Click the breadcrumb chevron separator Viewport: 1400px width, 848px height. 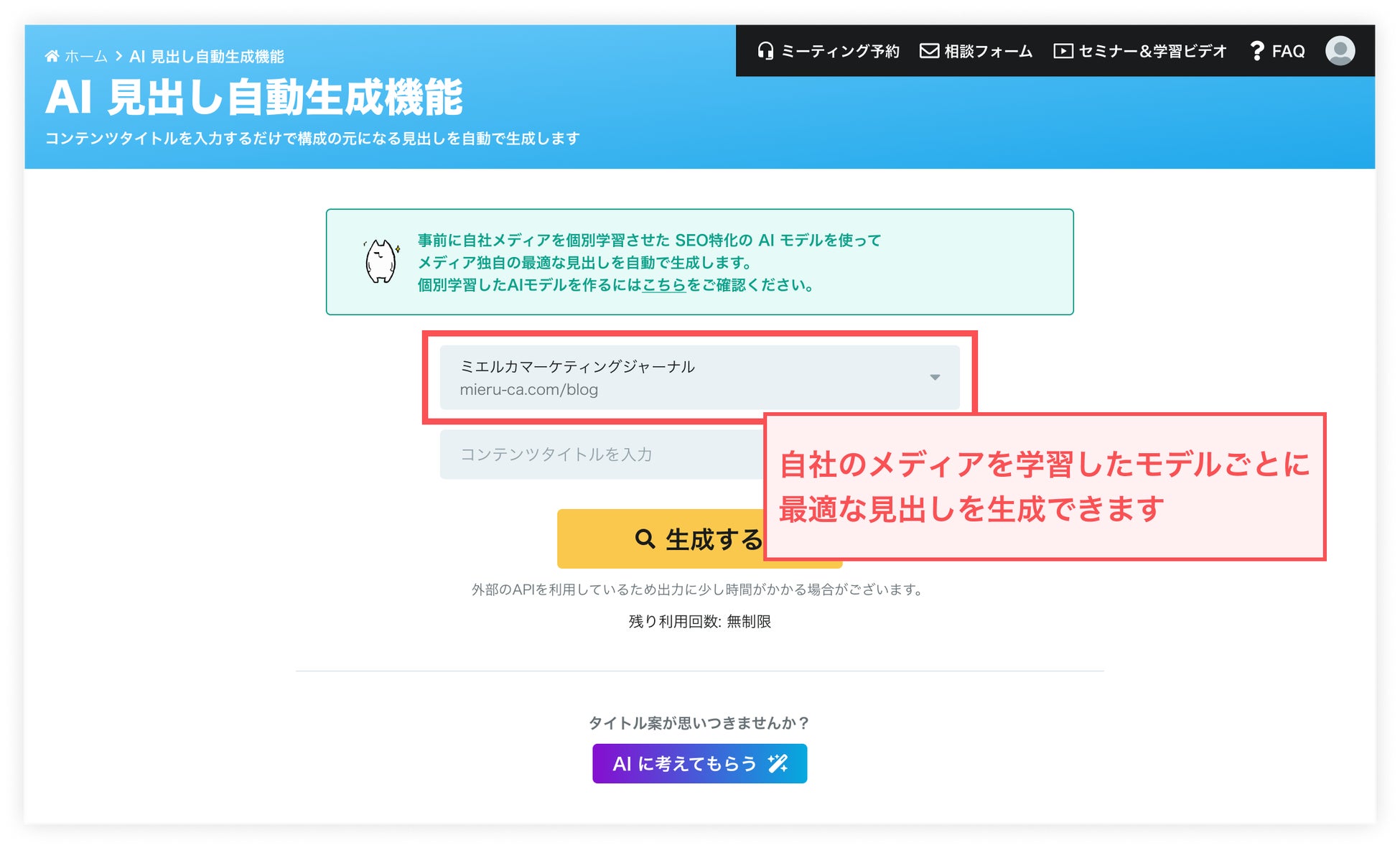pos(118,56)
